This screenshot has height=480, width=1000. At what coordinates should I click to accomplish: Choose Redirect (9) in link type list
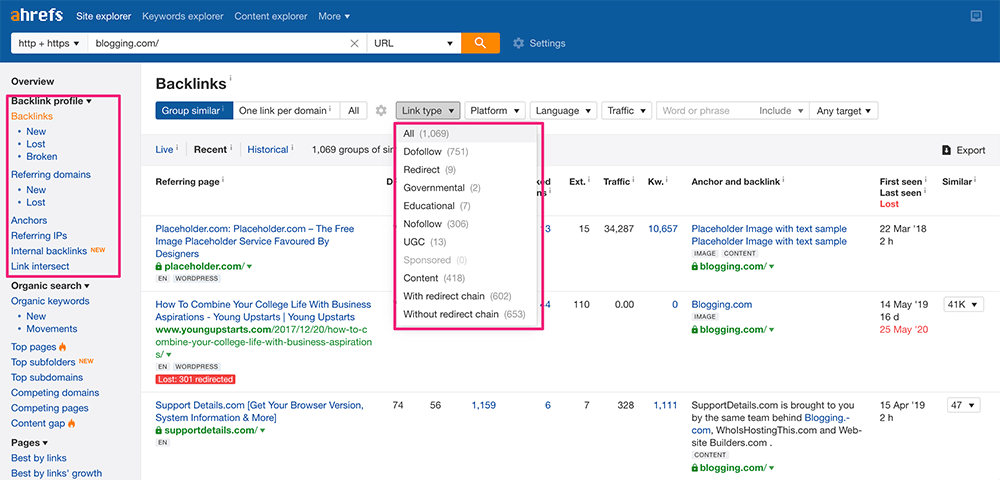pos(466,170)
